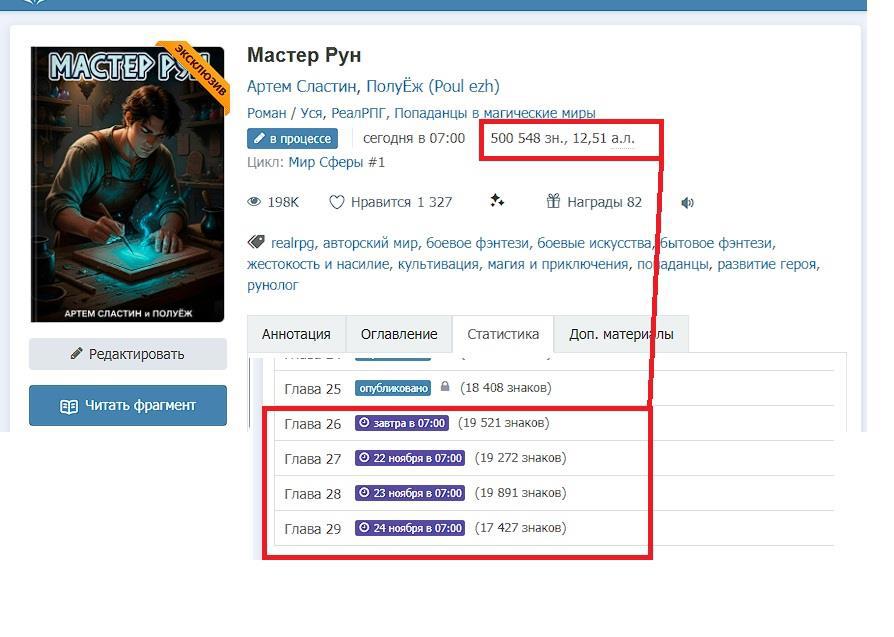Viewport: 894px width, 637px height.
Task: Click the views eye icon
Action: [x=254, y=202]
